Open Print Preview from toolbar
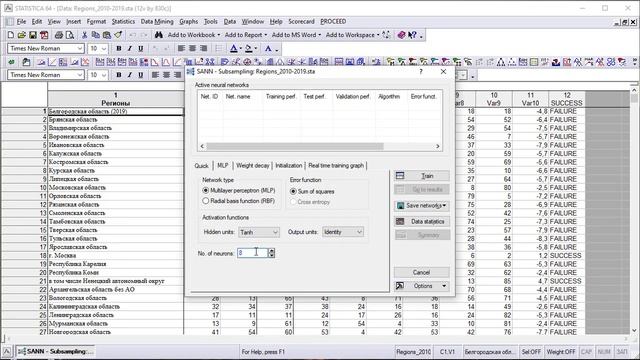This screenshot has width=640, height=360. coord(70,35)
